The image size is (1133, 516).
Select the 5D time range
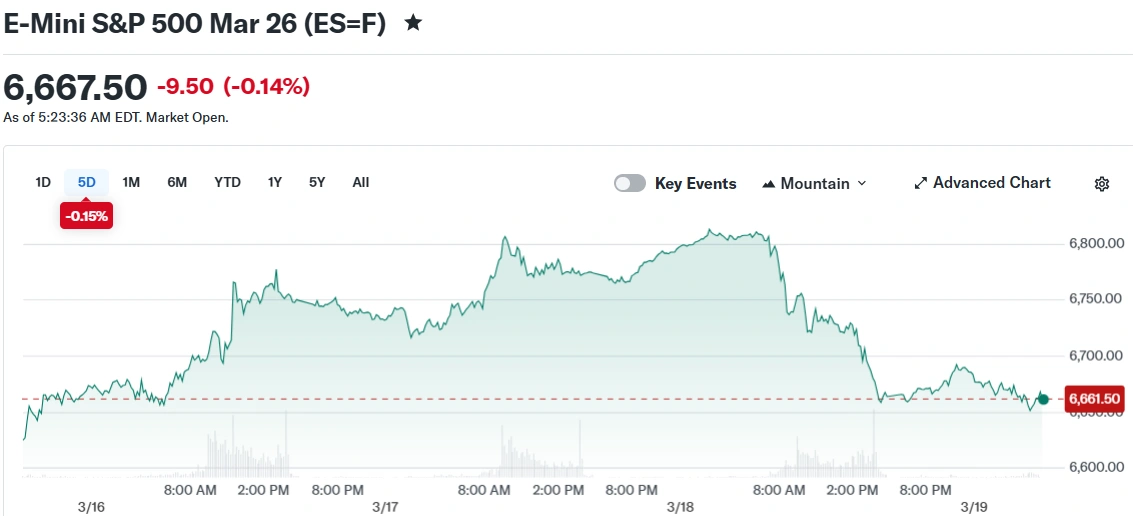click(x=87, y=182)
